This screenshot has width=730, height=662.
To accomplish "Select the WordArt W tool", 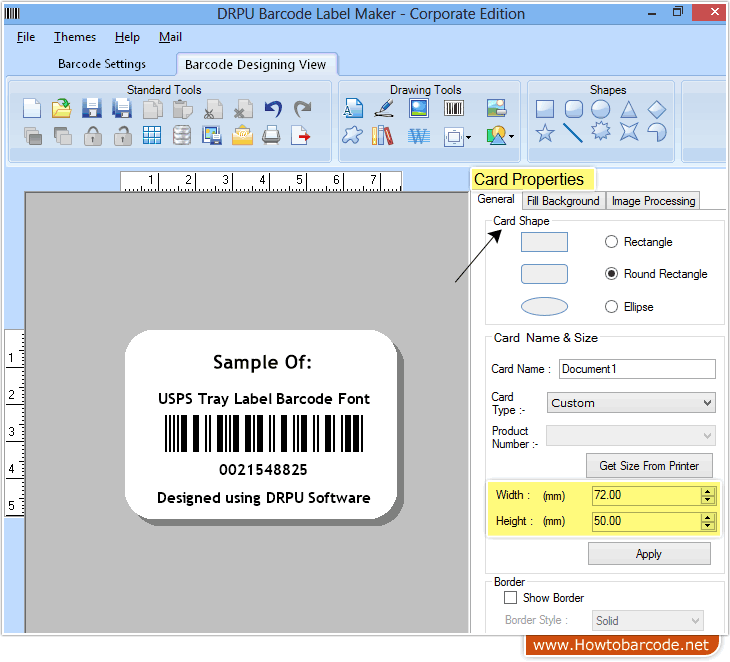I will coord(419,136).
